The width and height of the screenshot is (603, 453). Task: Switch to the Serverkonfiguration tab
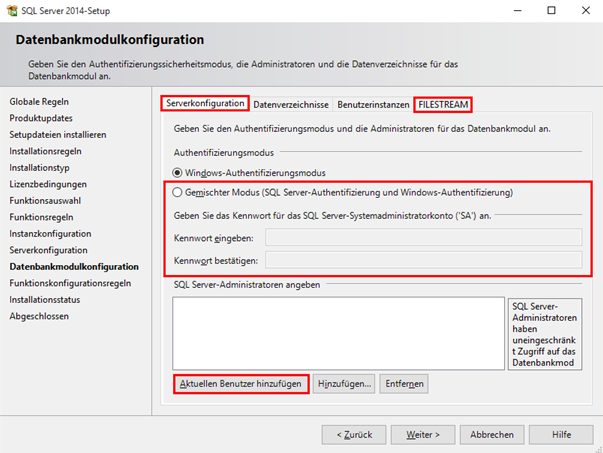click(205, 104)
